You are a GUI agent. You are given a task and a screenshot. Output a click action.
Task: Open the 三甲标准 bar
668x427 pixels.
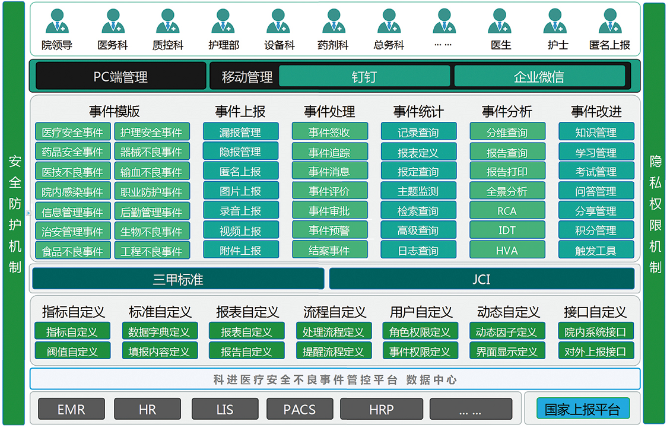(x=178, y=279)
